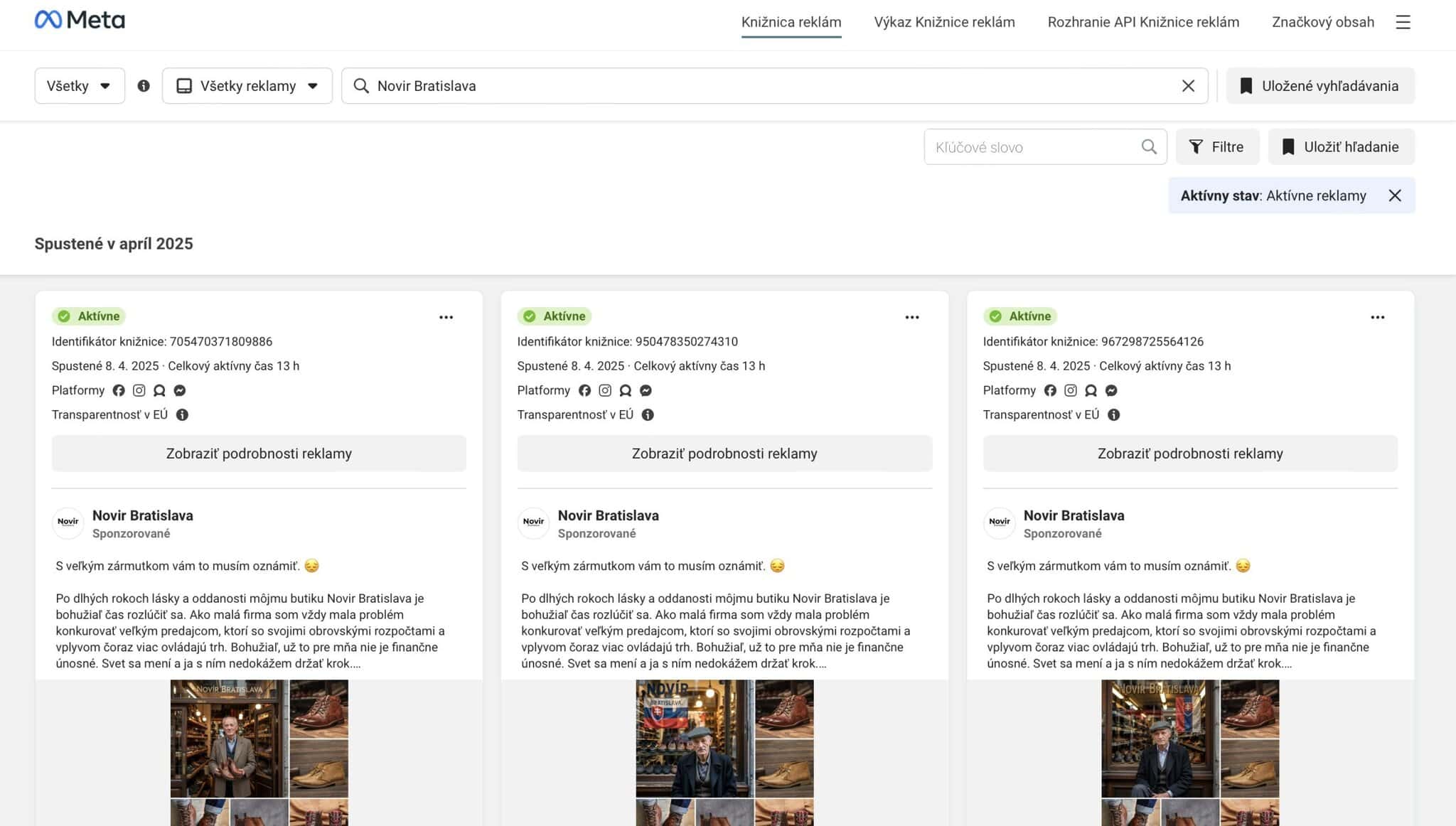Click magnifier icon in keyword field
The image size is (1456, 826).
tap(1149, 147)
